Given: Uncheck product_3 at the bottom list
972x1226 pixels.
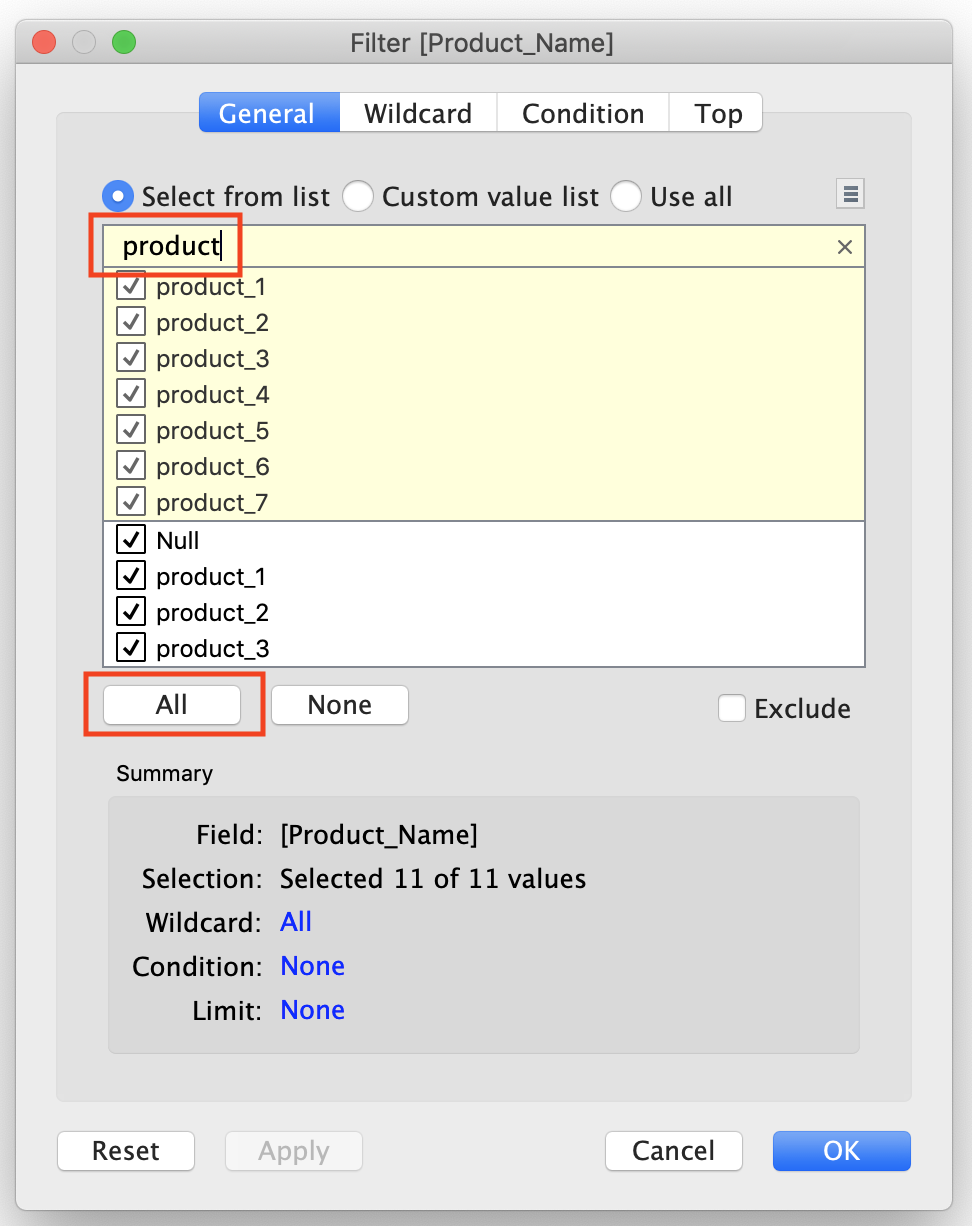Looking at the screenshot, I should [x=130, y=647].
